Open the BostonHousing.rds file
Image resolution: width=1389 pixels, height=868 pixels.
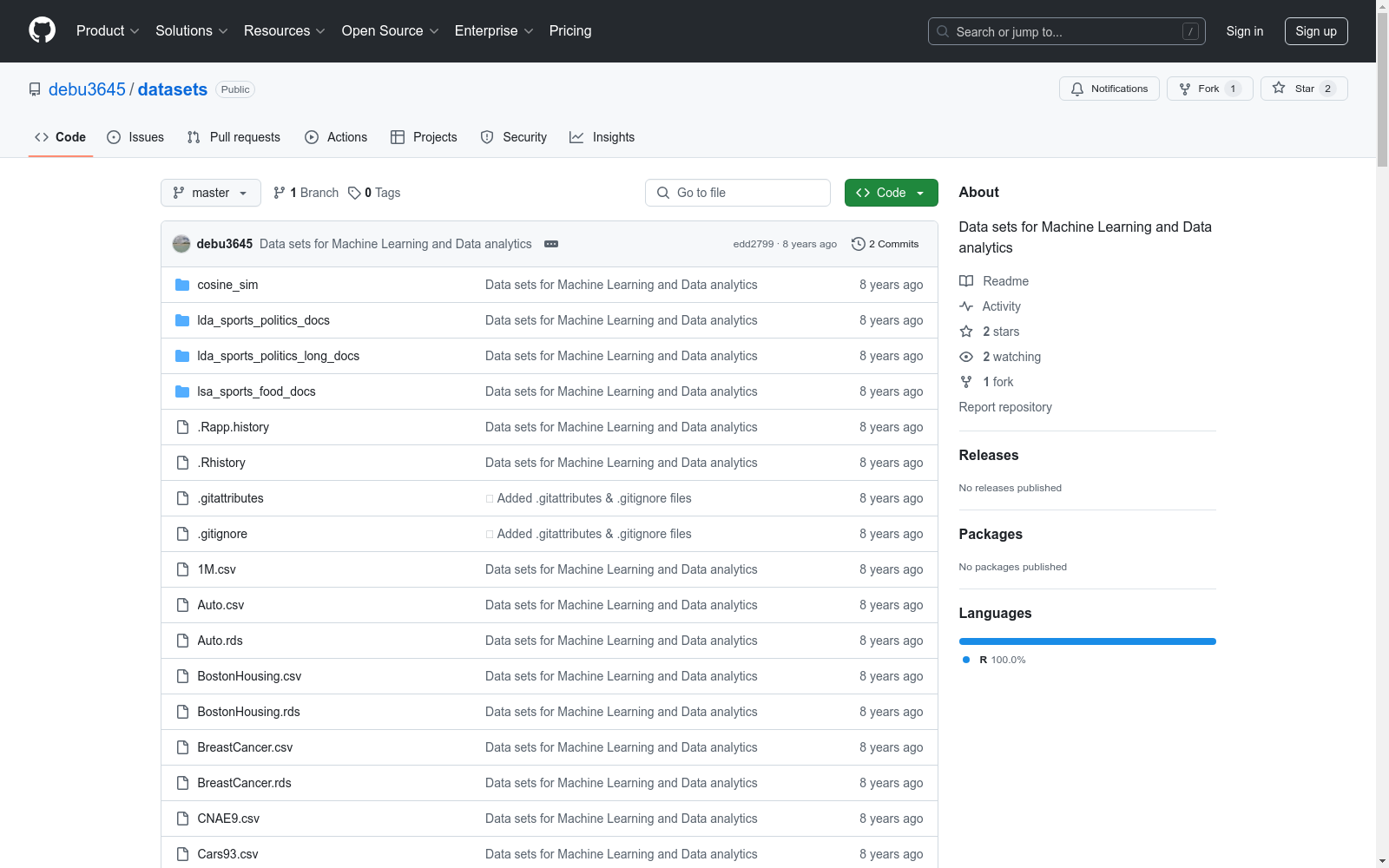point(249,712)
